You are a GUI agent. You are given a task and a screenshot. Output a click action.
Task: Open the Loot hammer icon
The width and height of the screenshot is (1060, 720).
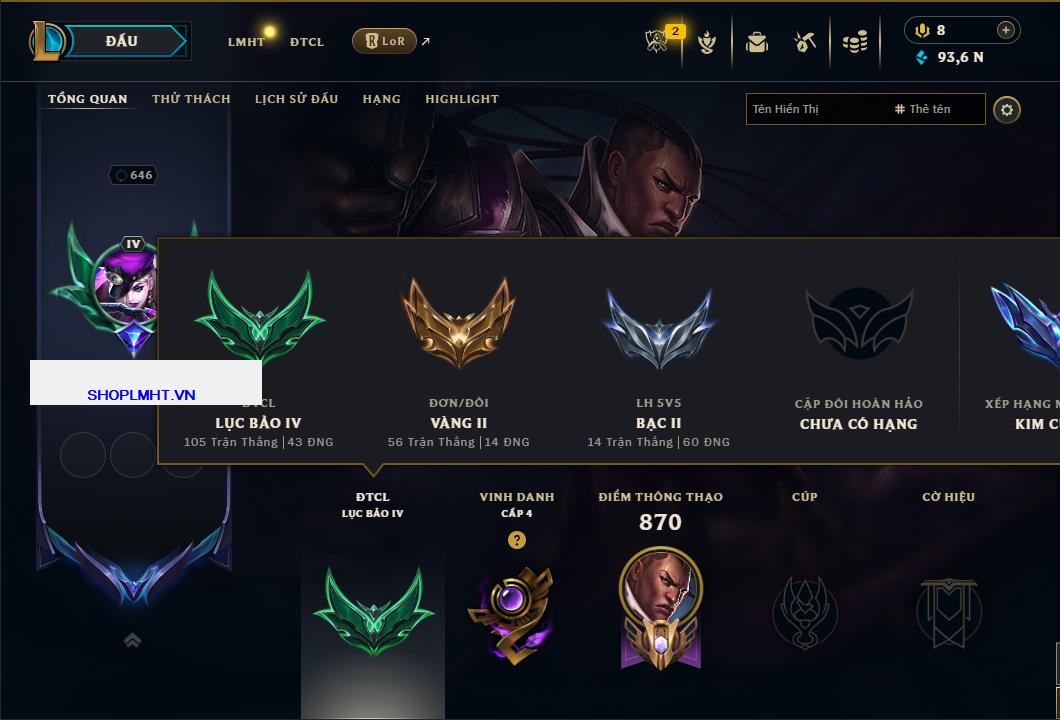[804, 42]
